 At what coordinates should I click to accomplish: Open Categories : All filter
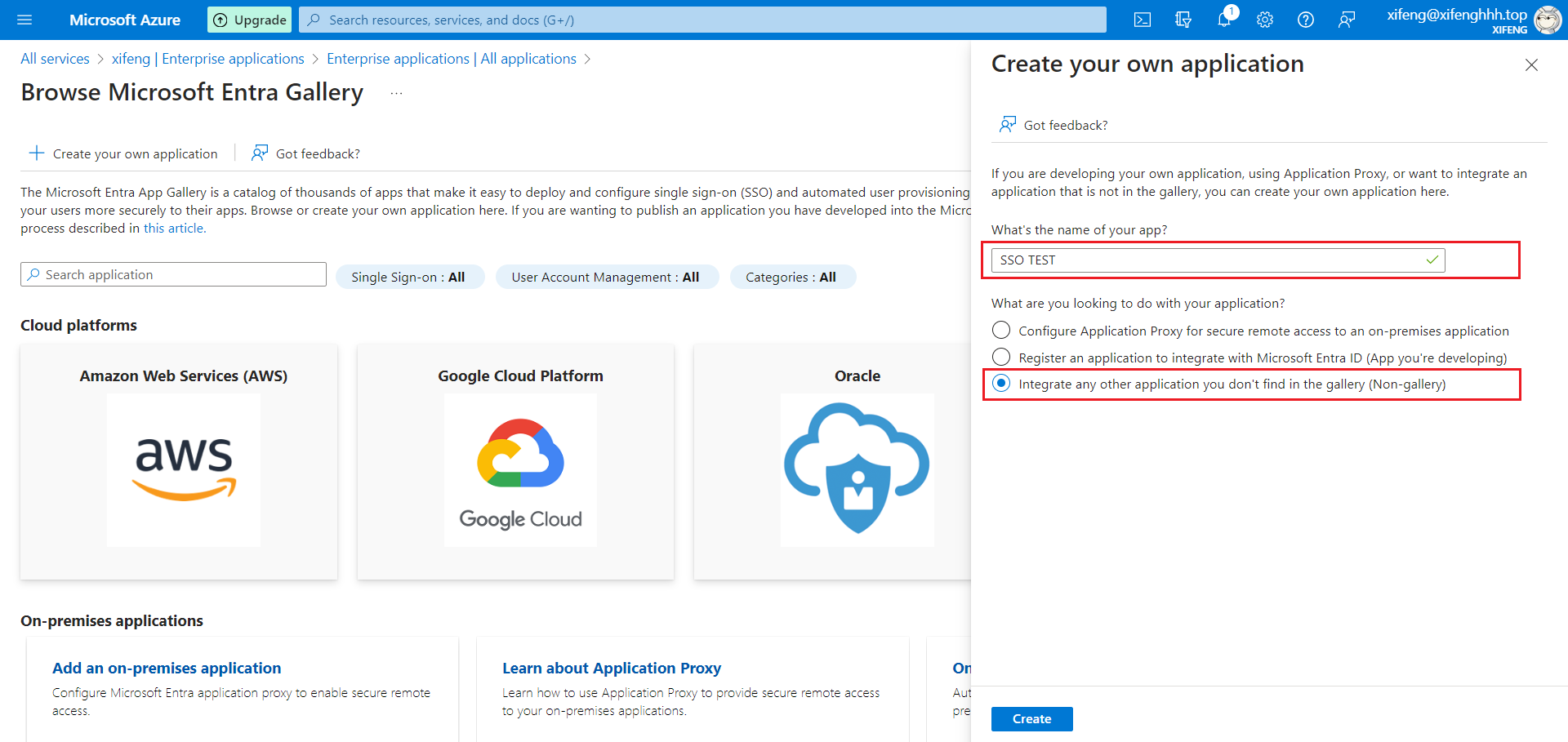pos(791,277)
